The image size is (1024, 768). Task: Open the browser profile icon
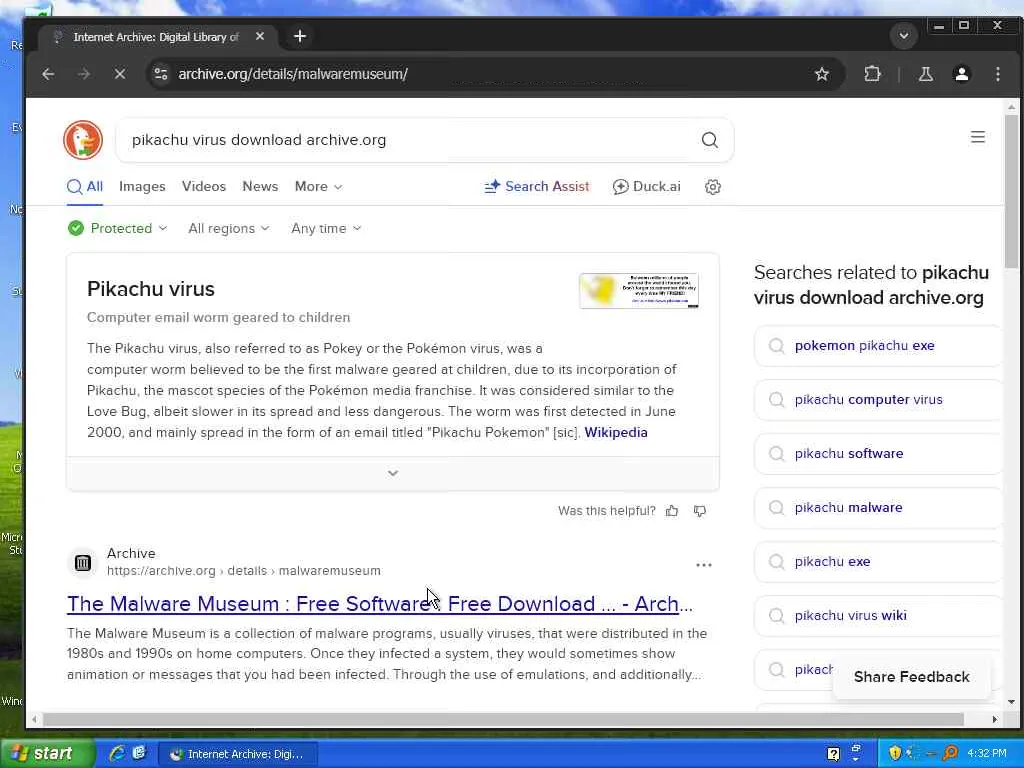click(961, 74)
